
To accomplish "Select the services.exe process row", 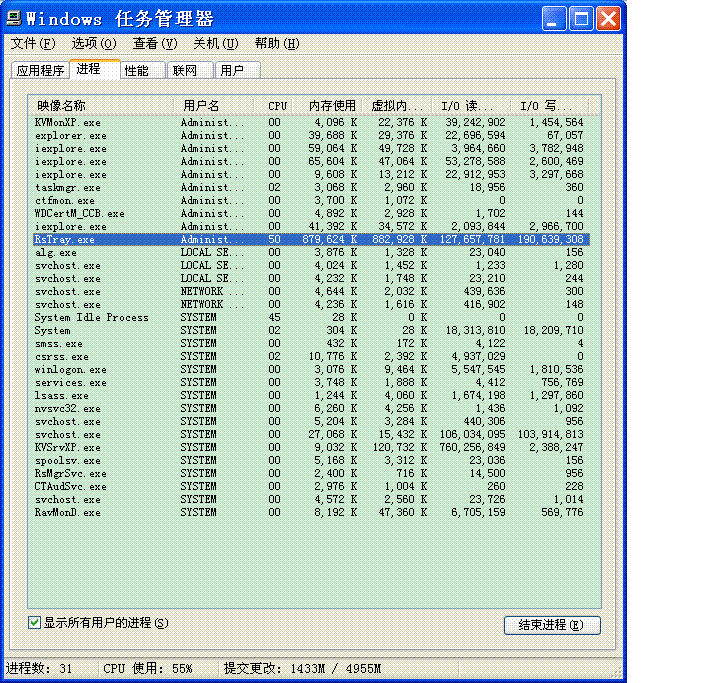I will [311, 383].
